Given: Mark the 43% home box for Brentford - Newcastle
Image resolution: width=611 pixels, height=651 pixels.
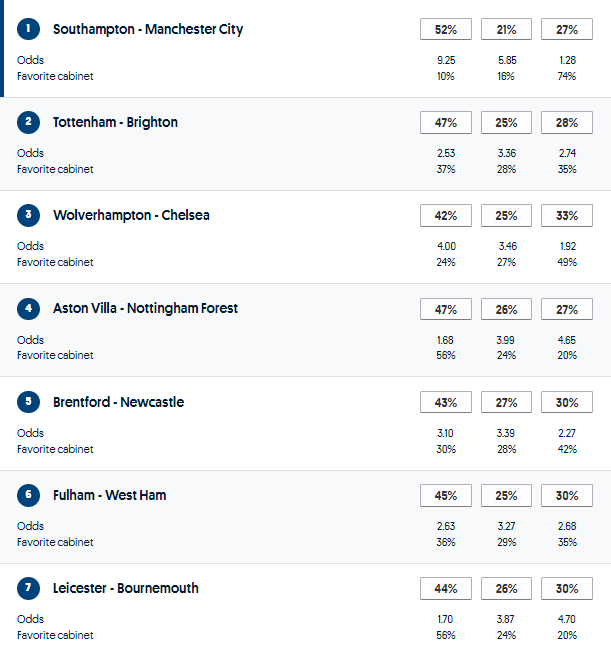Looking at the screenshot, I should tap(446, 403).
